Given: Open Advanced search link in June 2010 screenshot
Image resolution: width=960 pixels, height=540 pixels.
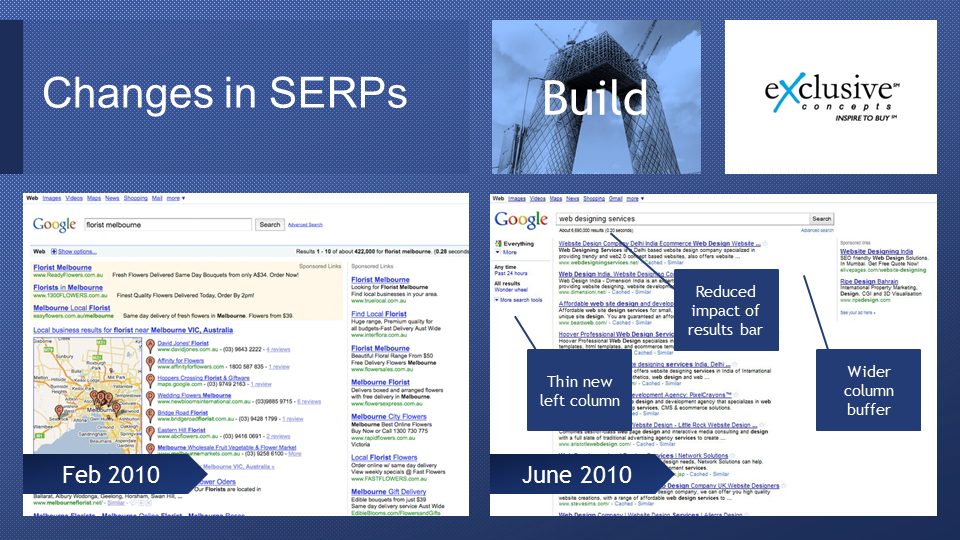Looking at the screenshot, I should pyautogui.click(x=817, y=230).
